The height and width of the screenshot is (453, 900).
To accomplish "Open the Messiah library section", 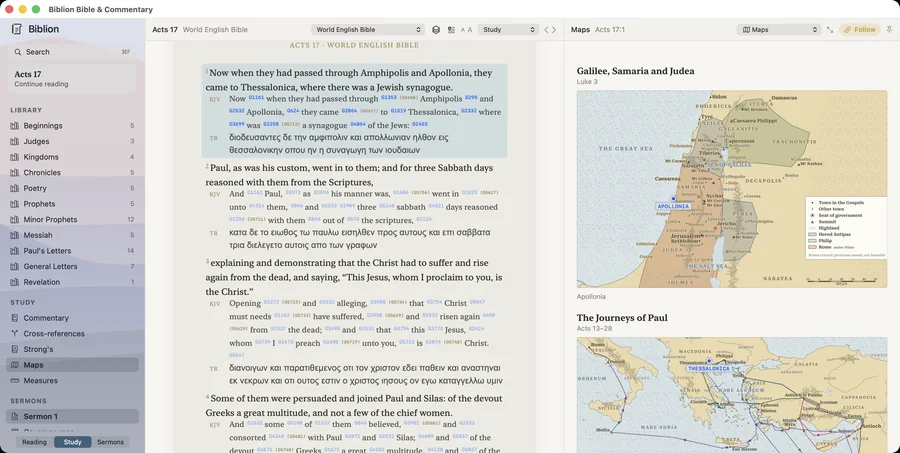I will 72,235.
